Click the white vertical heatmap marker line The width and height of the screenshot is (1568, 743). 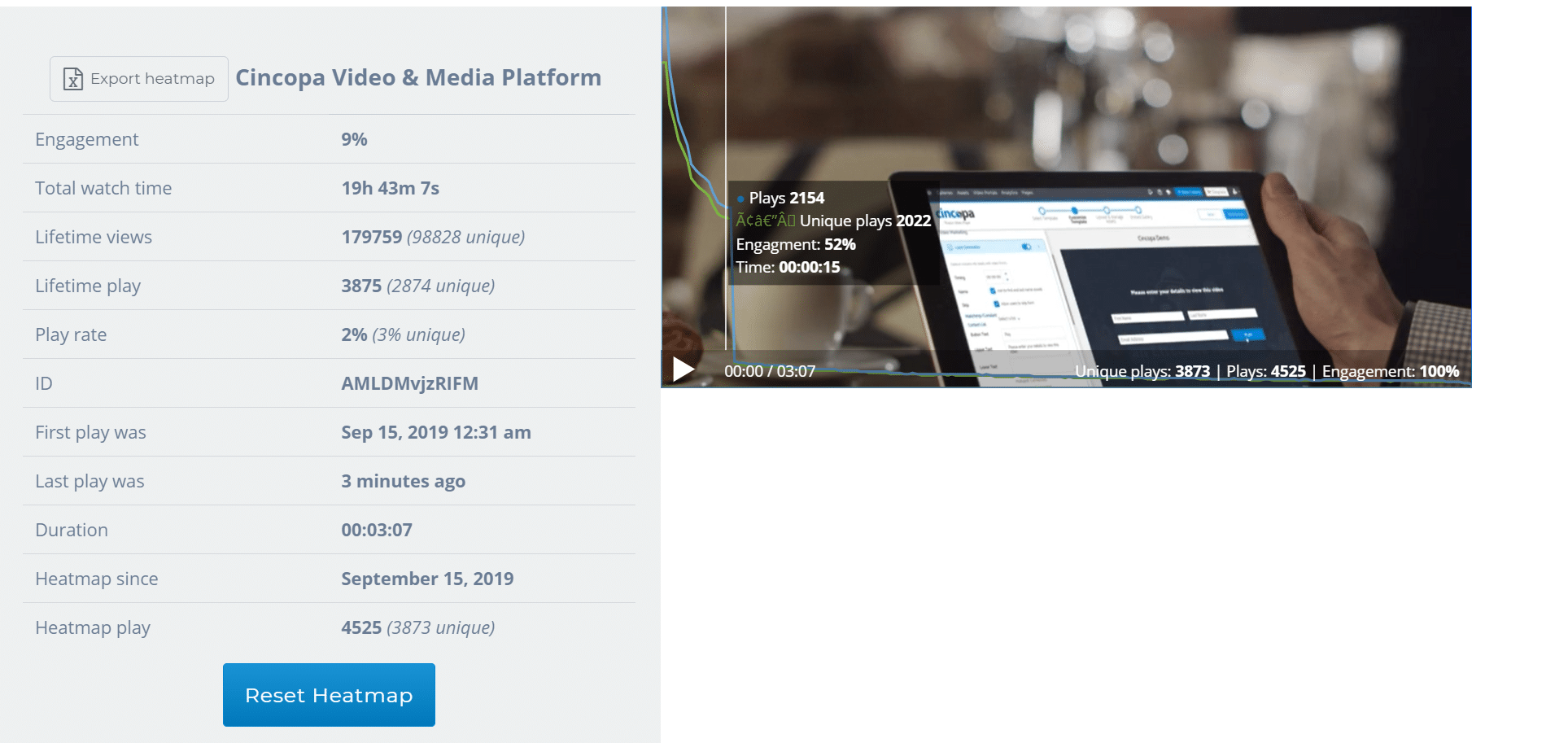pyautogui.click(x=726, y=122)
